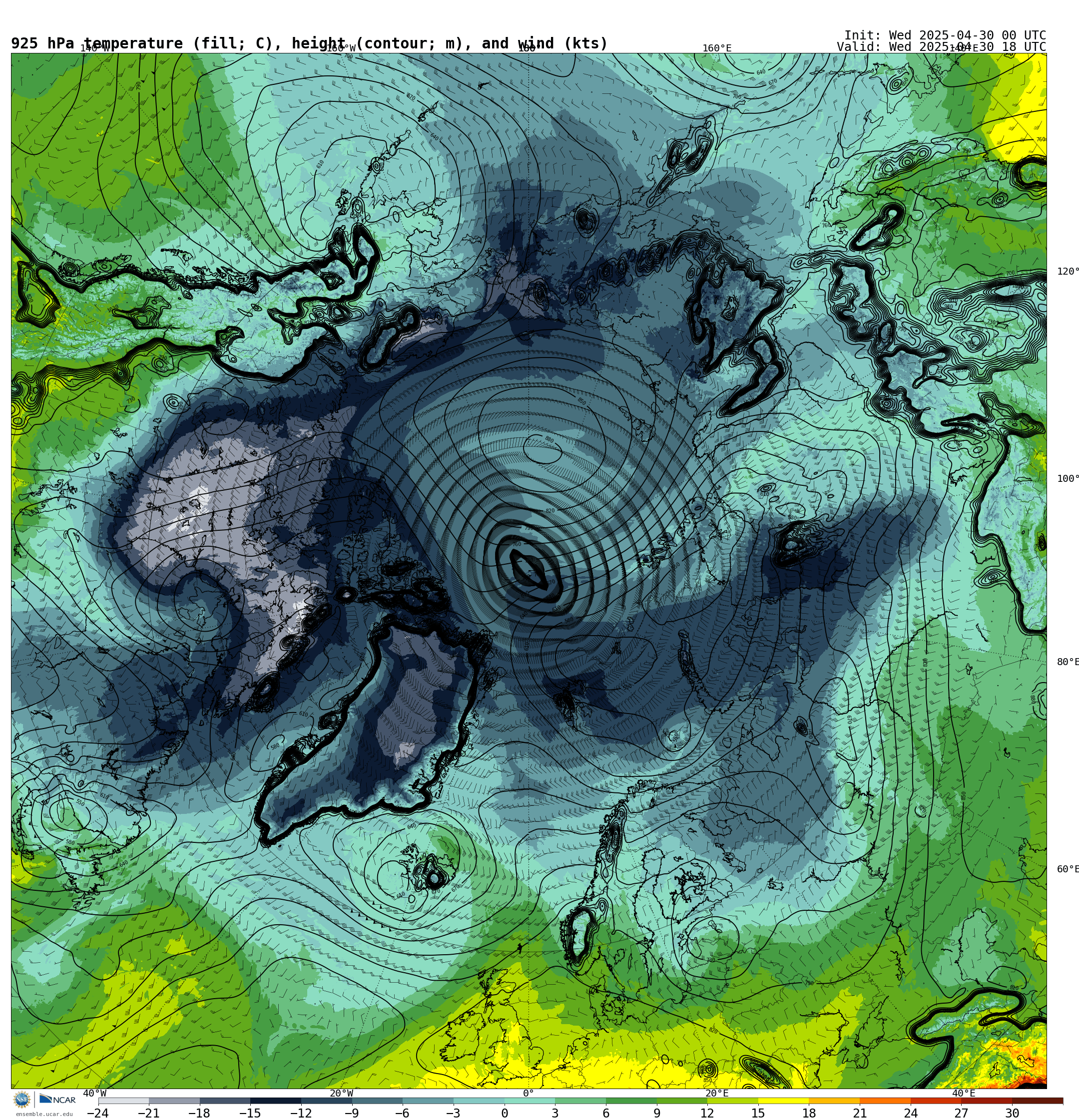Viewport: 1079px width, 1120px height.
Task: Click the -15 colorbar tick label
Action: [250, 1113]
